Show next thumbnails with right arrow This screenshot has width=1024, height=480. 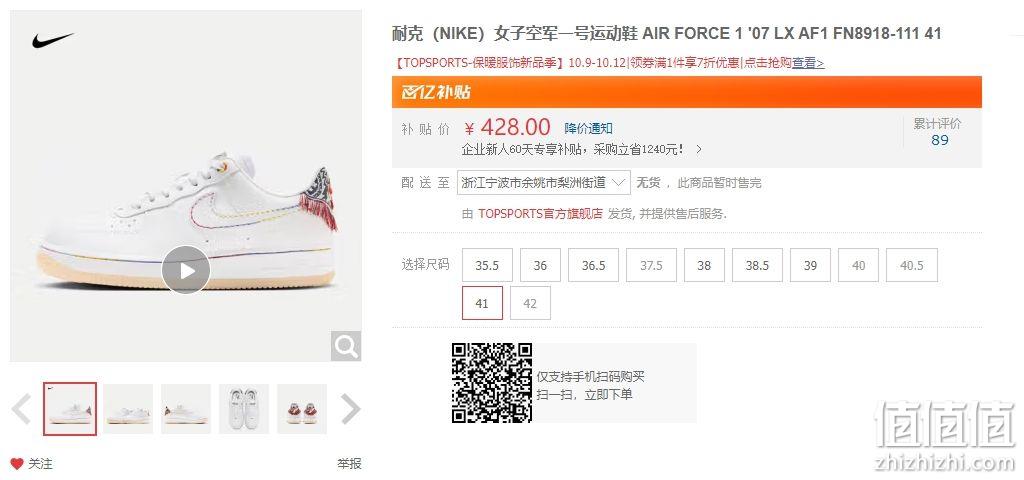351,409
